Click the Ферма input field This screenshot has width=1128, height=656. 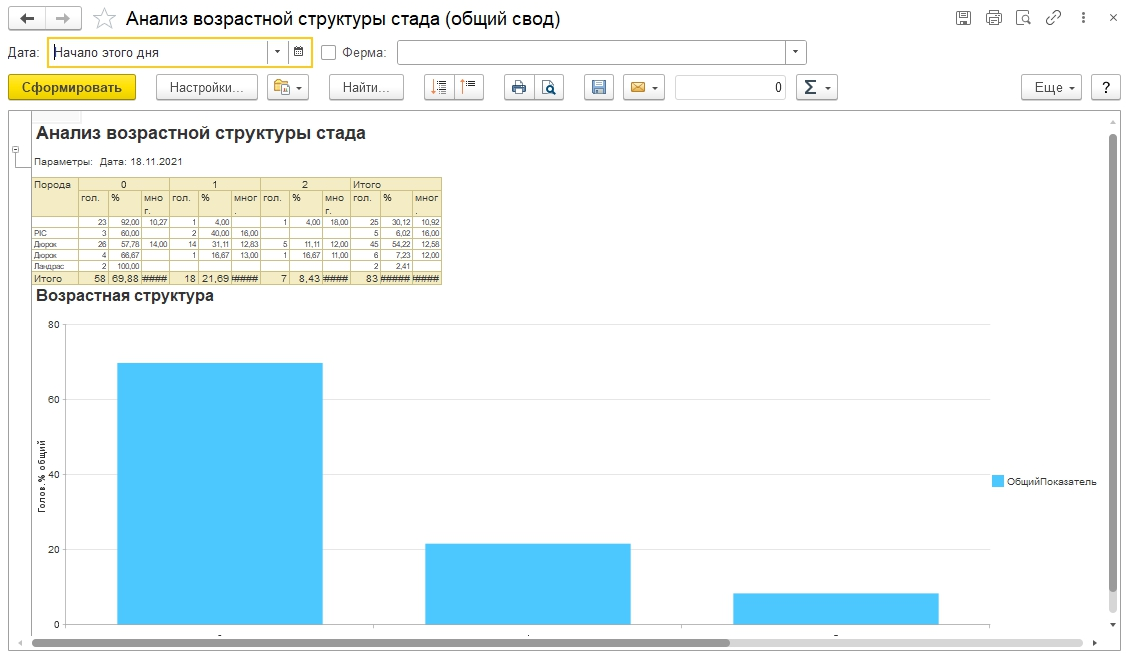[590, 53]
